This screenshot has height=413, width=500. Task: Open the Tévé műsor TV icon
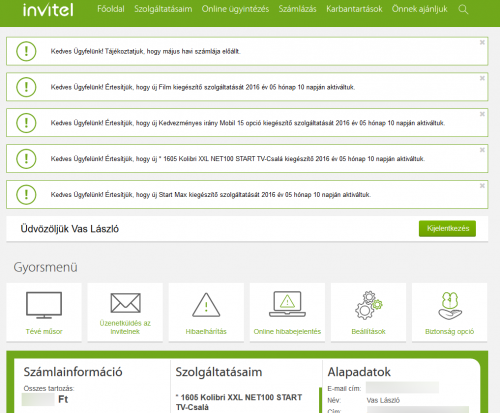point(44,305)
